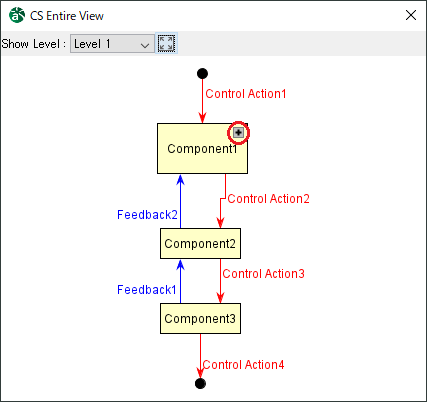Click the fit-to-window icon in toolbar
This screenshot has width=427, height=402.
166,43
